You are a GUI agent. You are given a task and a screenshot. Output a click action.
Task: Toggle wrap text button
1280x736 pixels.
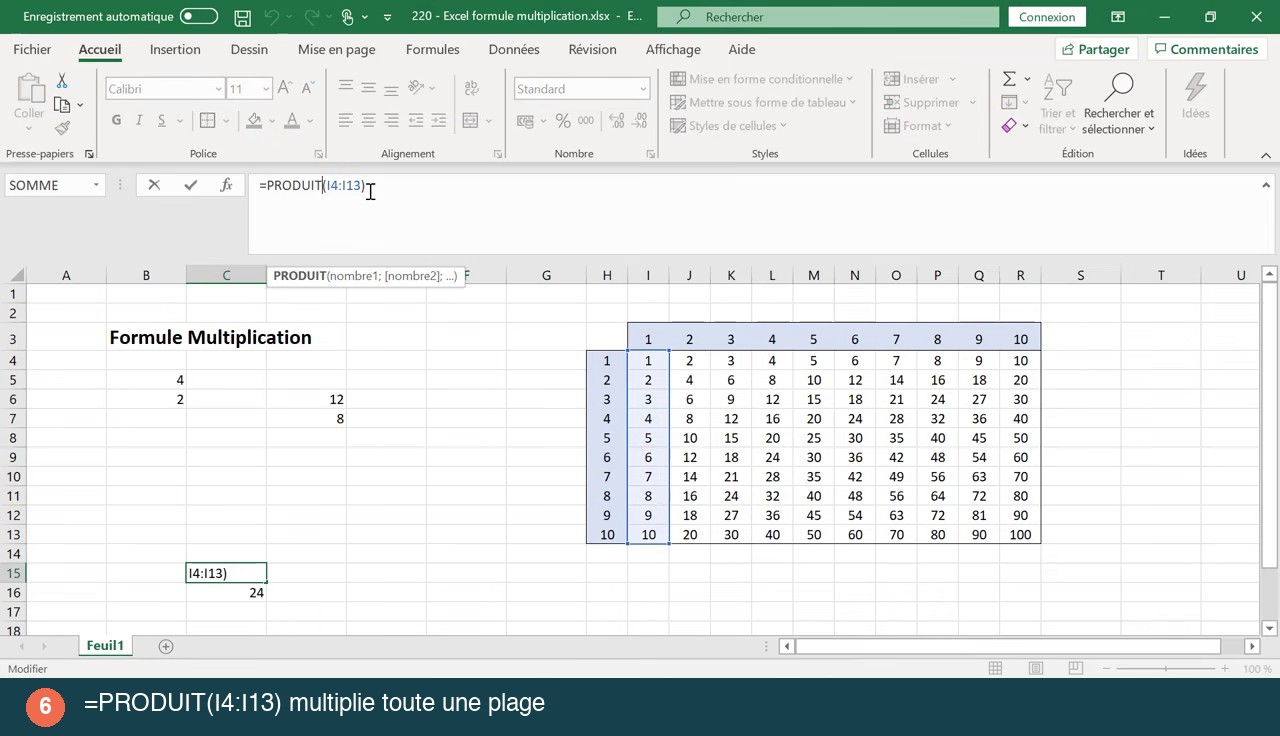(470, 89)
